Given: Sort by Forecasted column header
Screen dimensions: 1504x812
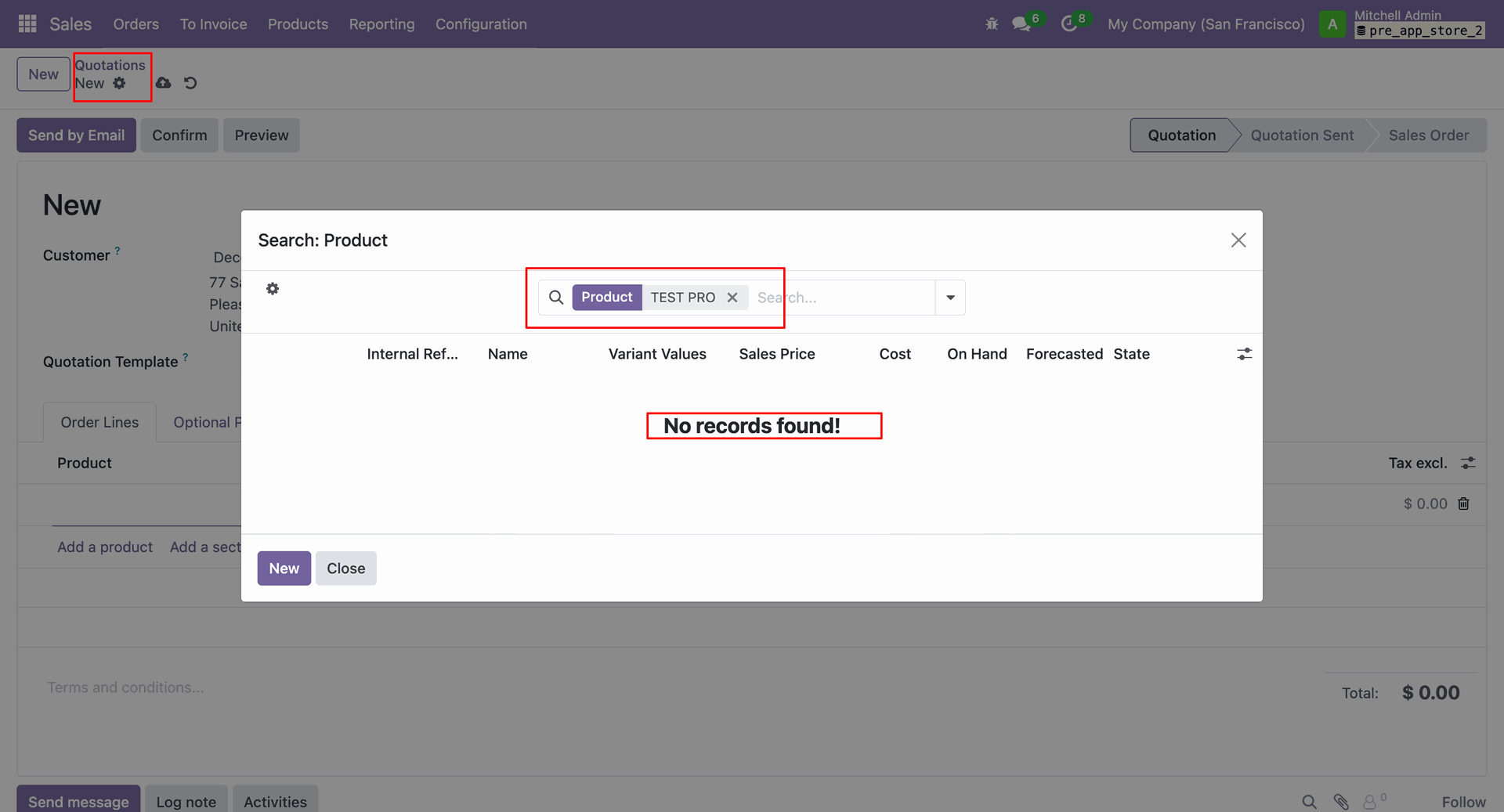Looking at the screenshot, I should click(1065, 354).
